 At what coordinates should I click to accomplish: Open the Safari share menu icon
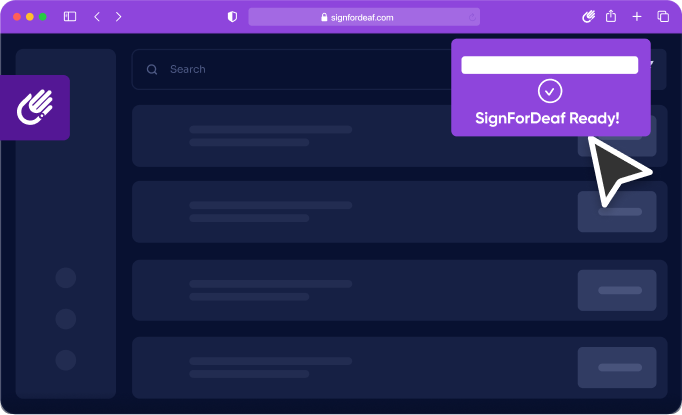coord(611,17)
